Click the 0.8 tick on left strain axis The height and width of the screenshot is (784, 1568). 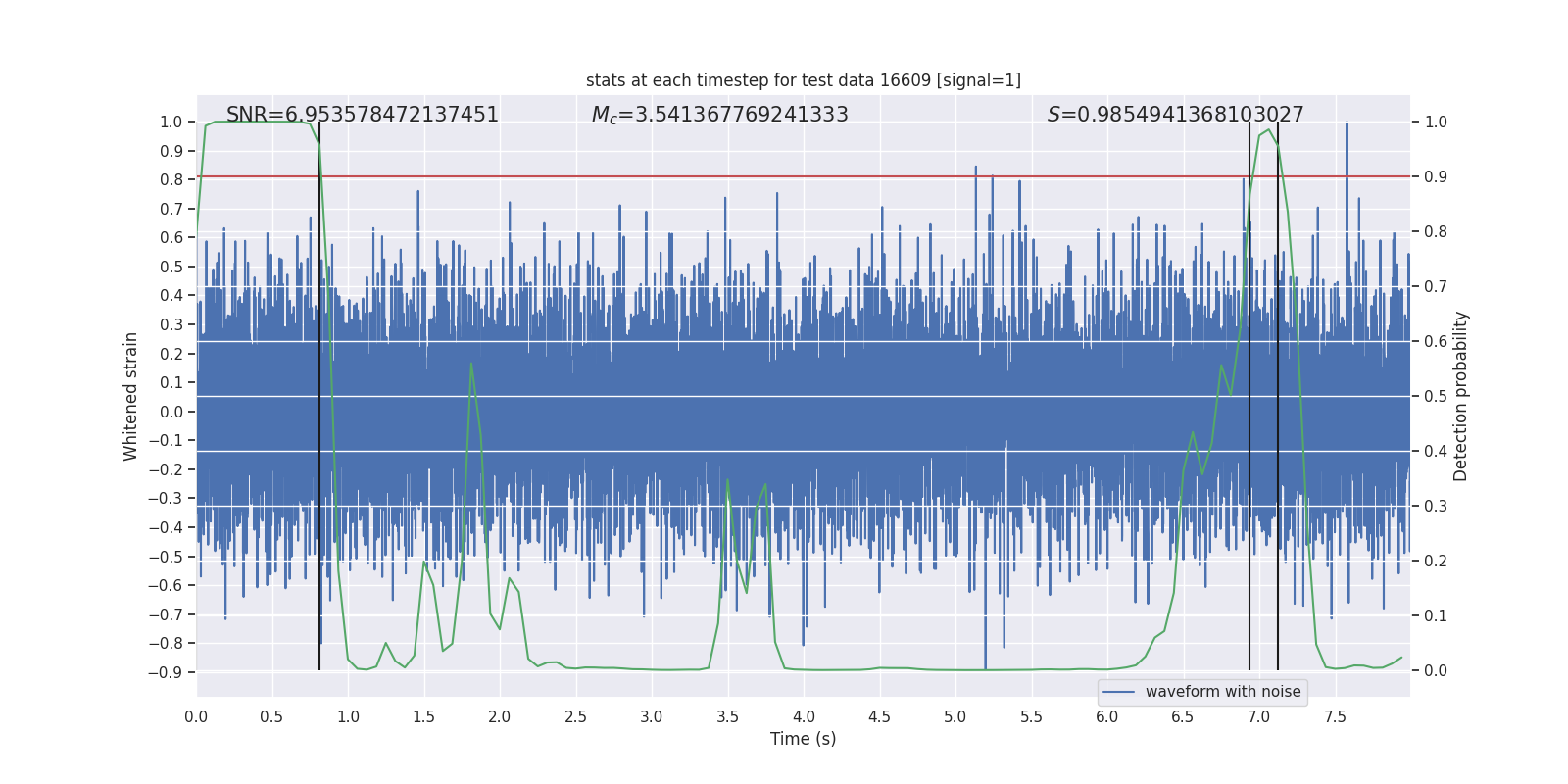click(171, 179)
